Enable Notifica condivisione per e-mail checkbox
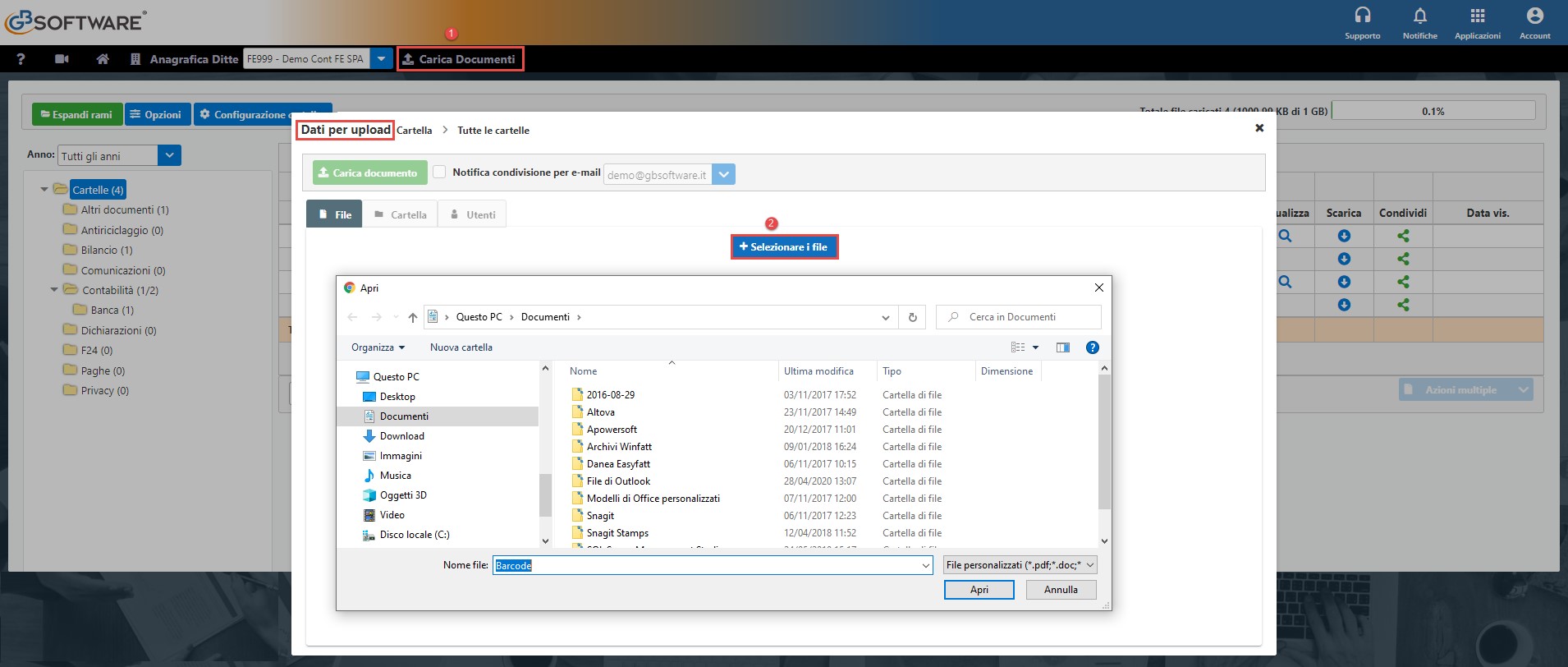Screen dimensions: 1568x667 click(439, 172)
